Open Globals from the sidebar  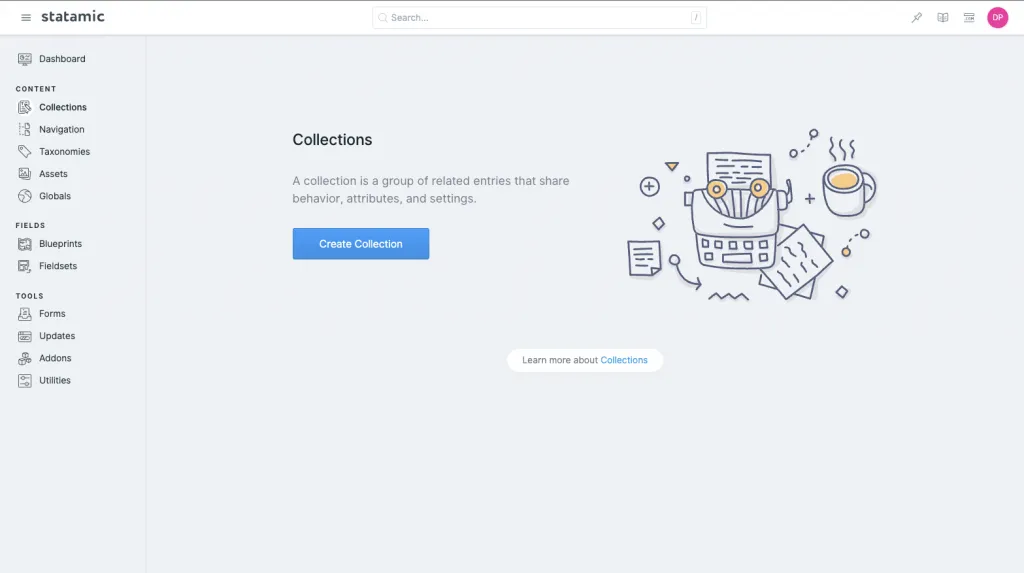(55, 196)
